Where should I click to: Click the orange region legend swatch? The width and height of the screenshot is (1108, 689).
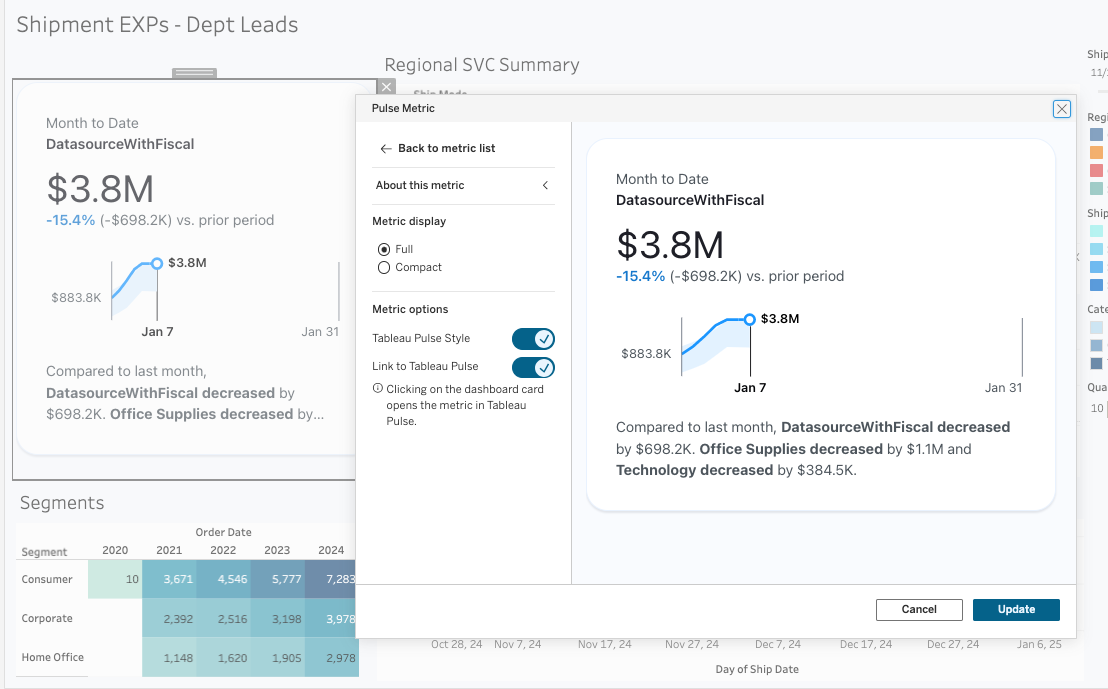(x=1096, y=152)
